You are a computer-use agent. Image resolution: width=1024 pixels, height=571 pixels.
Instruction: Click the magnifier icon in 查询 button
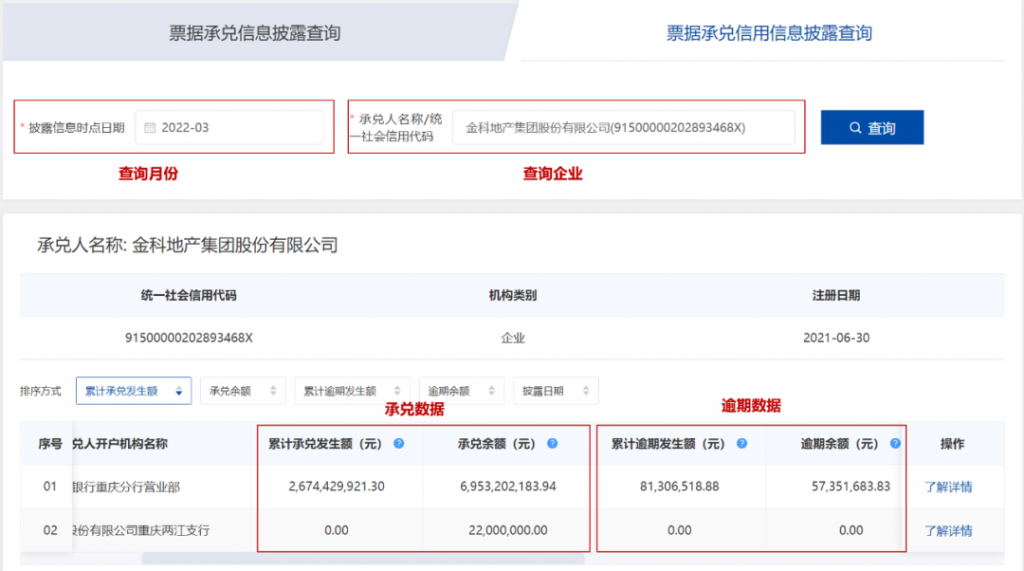pyautogui.click(x=855, y=128)
